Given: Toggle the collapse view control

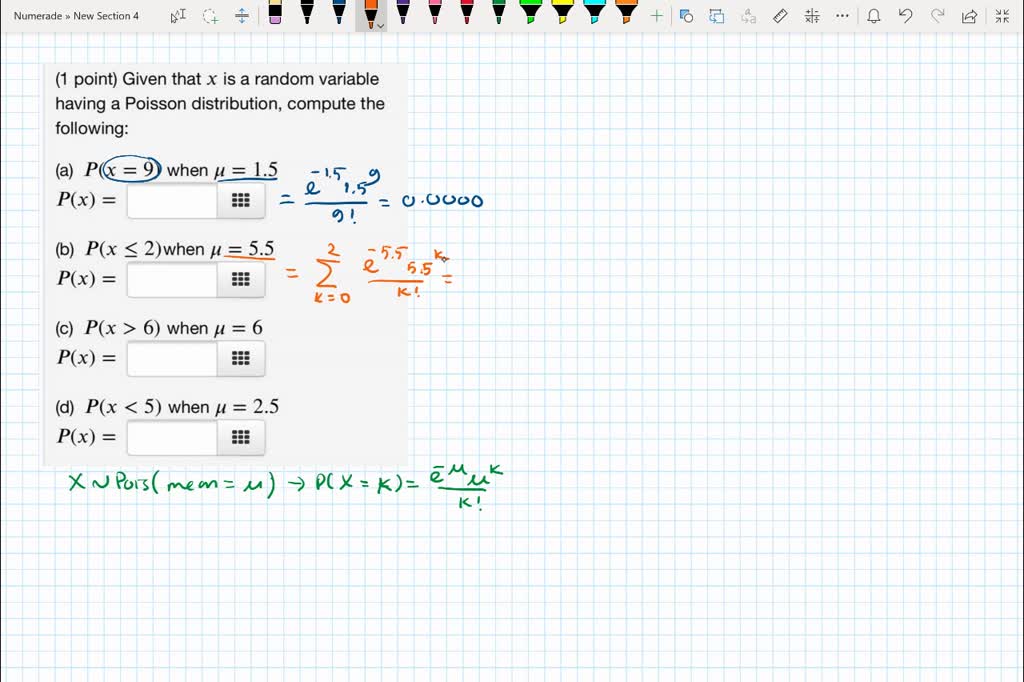Looking at the screenshot, I should point(1003,16).
